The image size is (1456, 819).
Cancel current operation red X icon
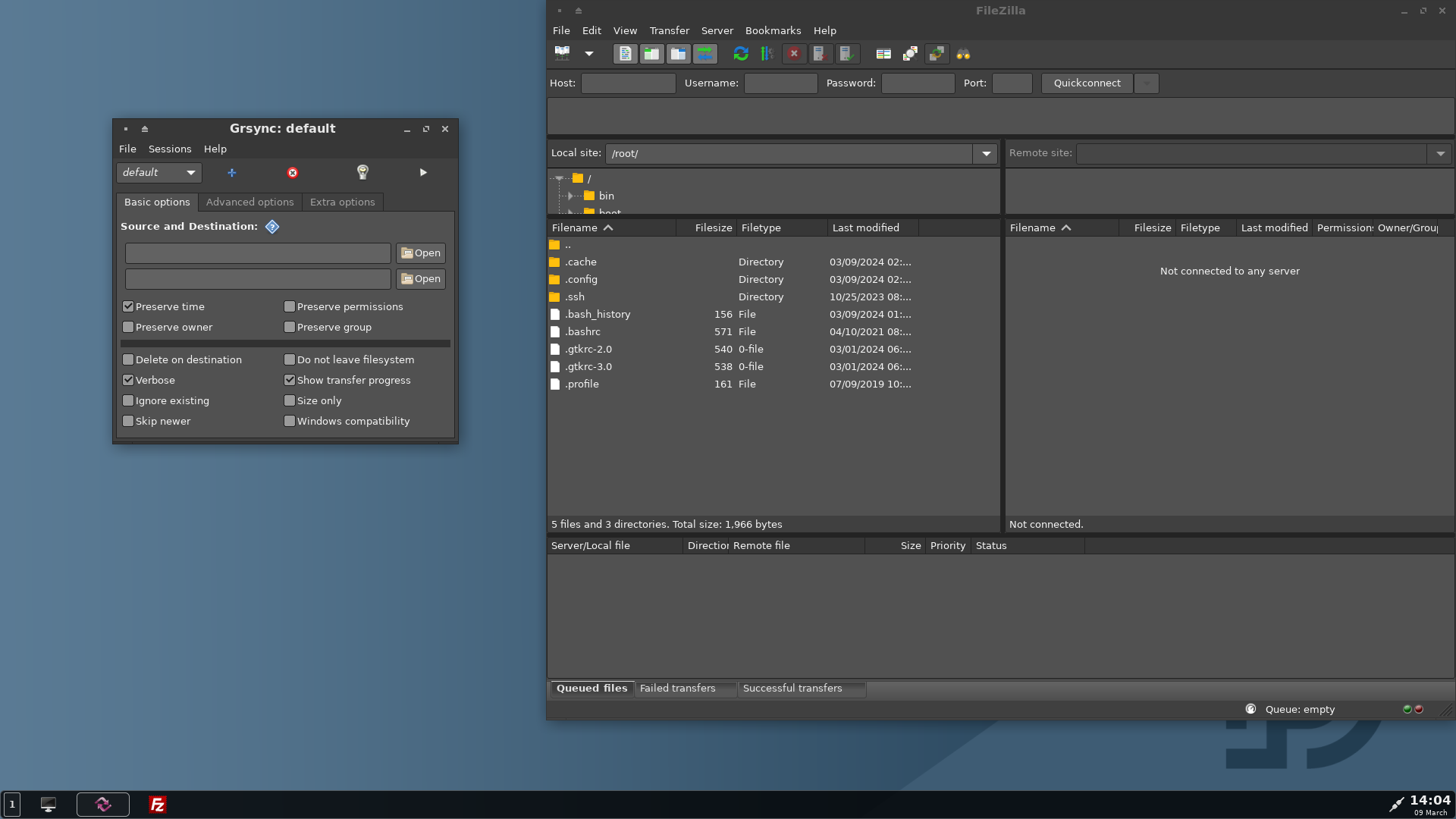point(794,54)
